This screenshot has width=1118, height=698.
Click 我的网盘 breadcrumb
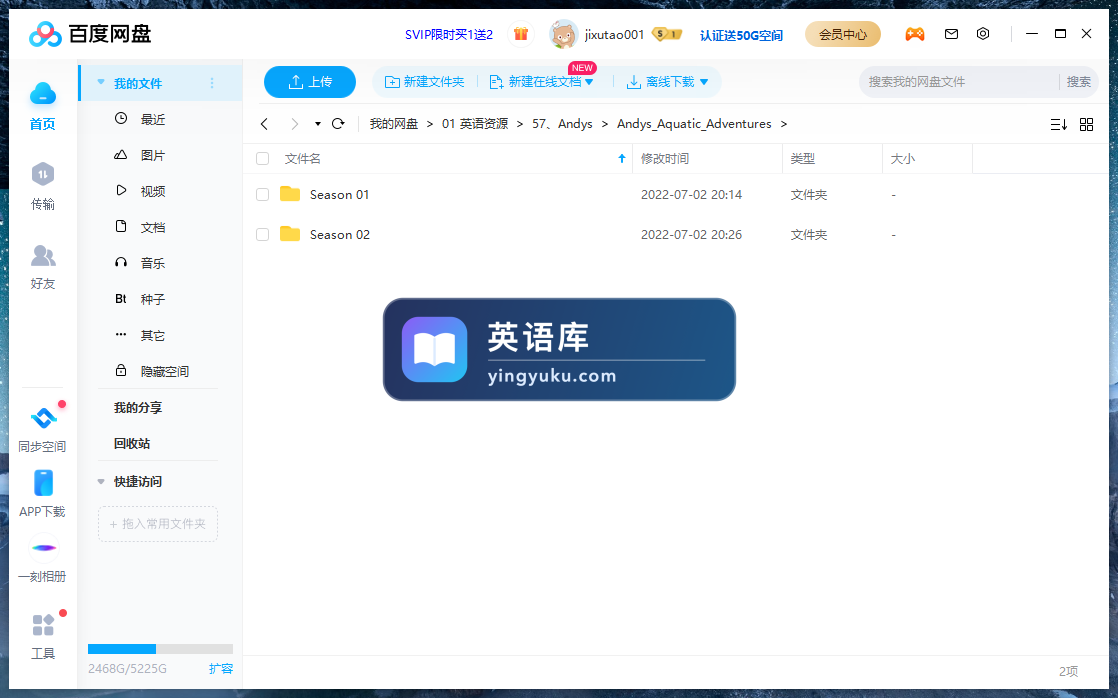tap(394, 124)
